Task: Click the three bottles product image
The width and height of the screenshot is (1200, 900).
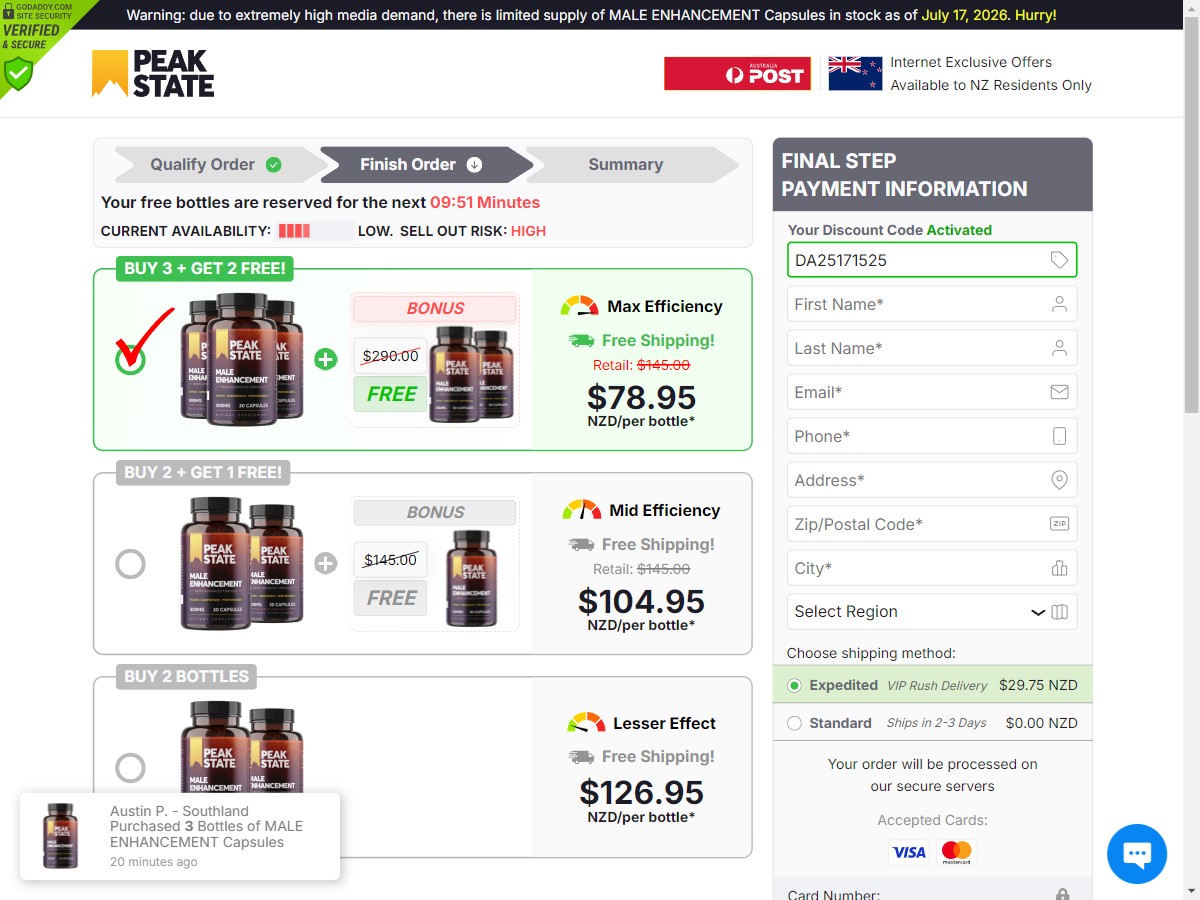Action: pyautogui.click(x=242, y=358)
